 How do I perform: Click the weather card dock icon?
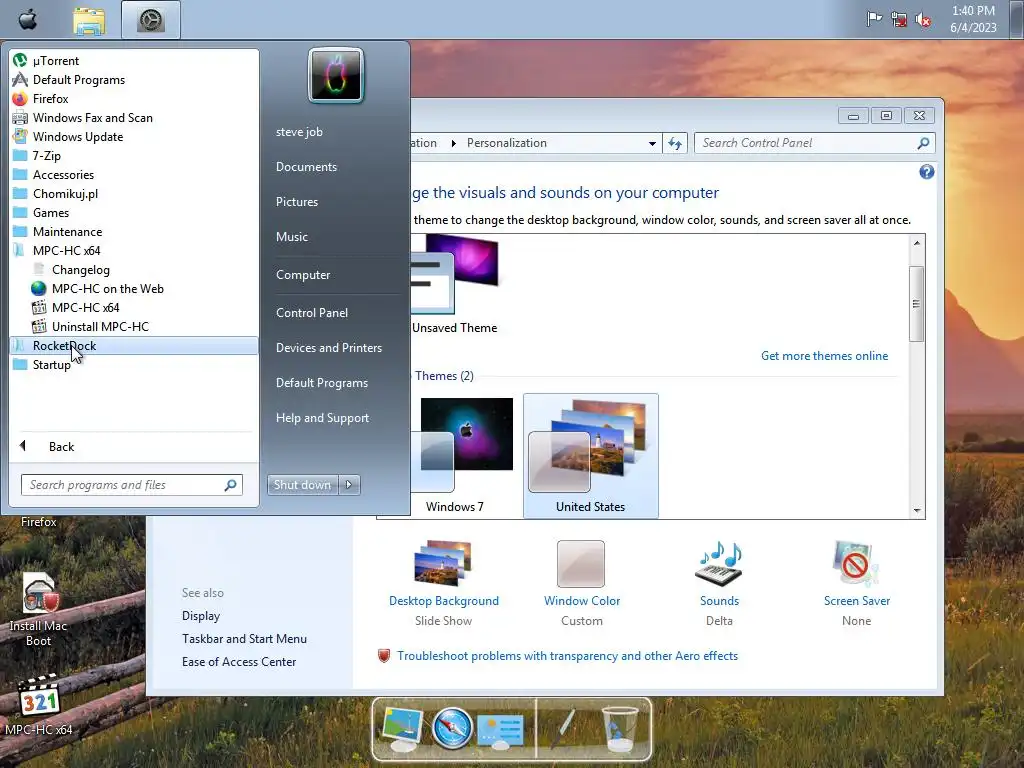(x=500, y=730)
